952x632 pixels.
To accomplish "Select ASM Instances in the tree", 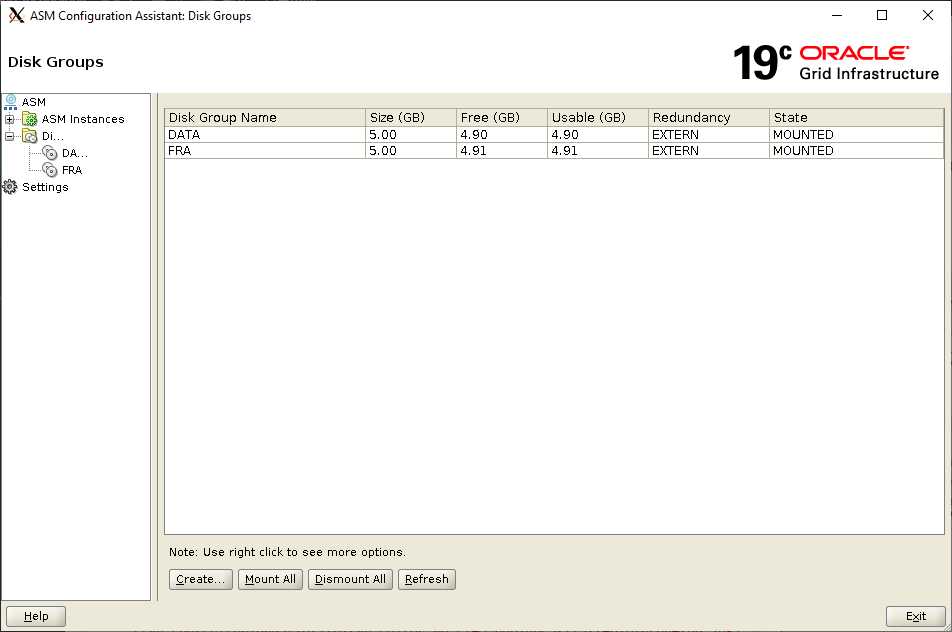I will tap(83, 119).
